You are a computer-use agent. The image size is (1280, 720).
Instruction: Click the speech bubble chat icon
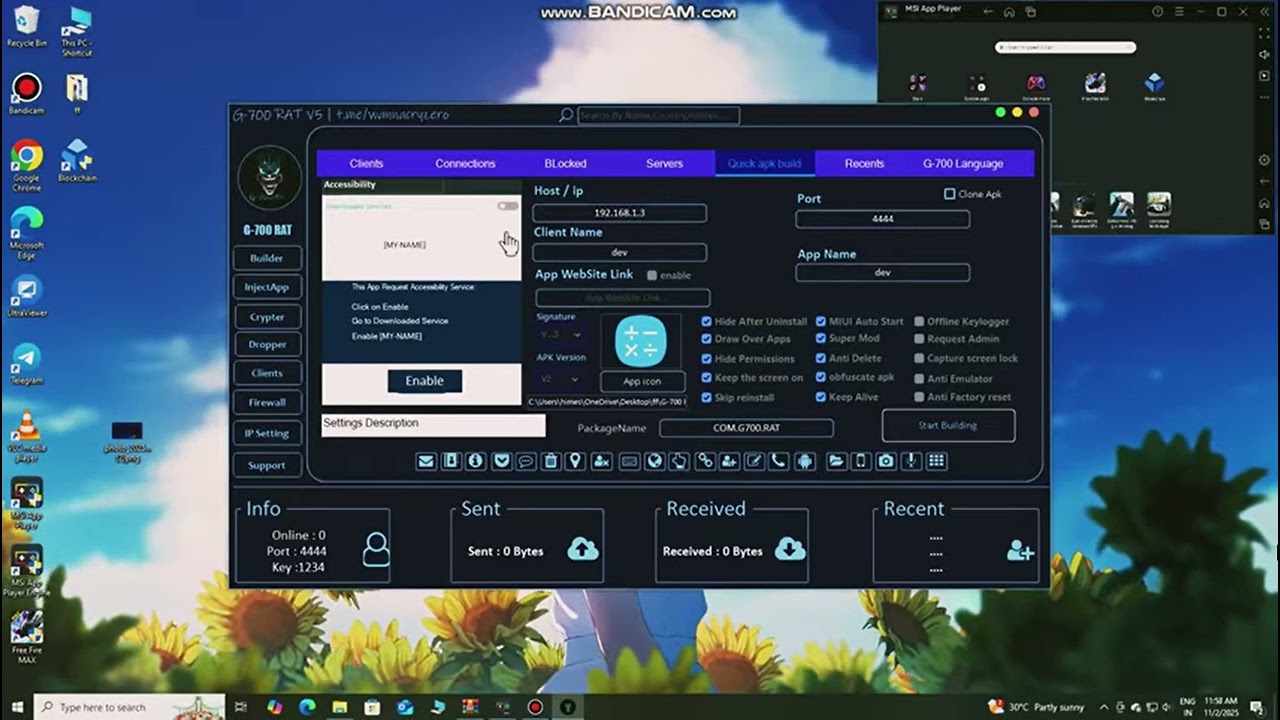[525, 461]
